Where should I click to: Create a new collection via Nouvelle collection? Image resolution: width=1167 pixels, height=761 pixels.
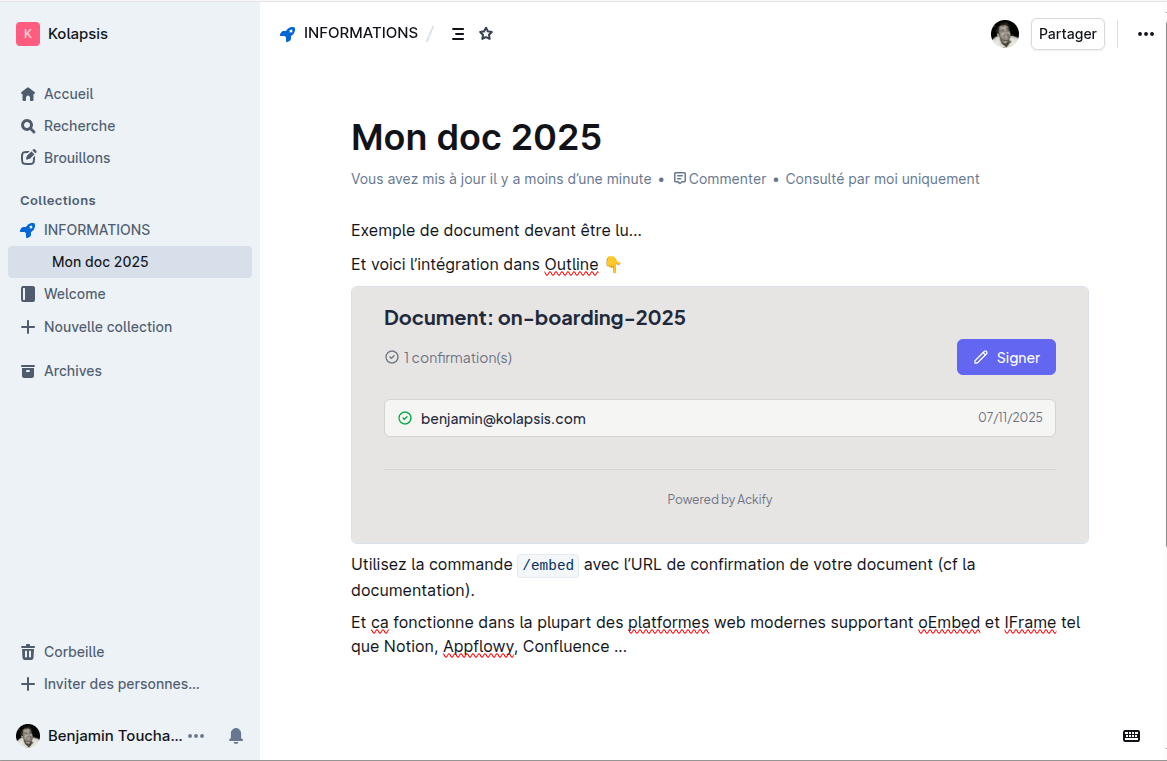(107, 327)
